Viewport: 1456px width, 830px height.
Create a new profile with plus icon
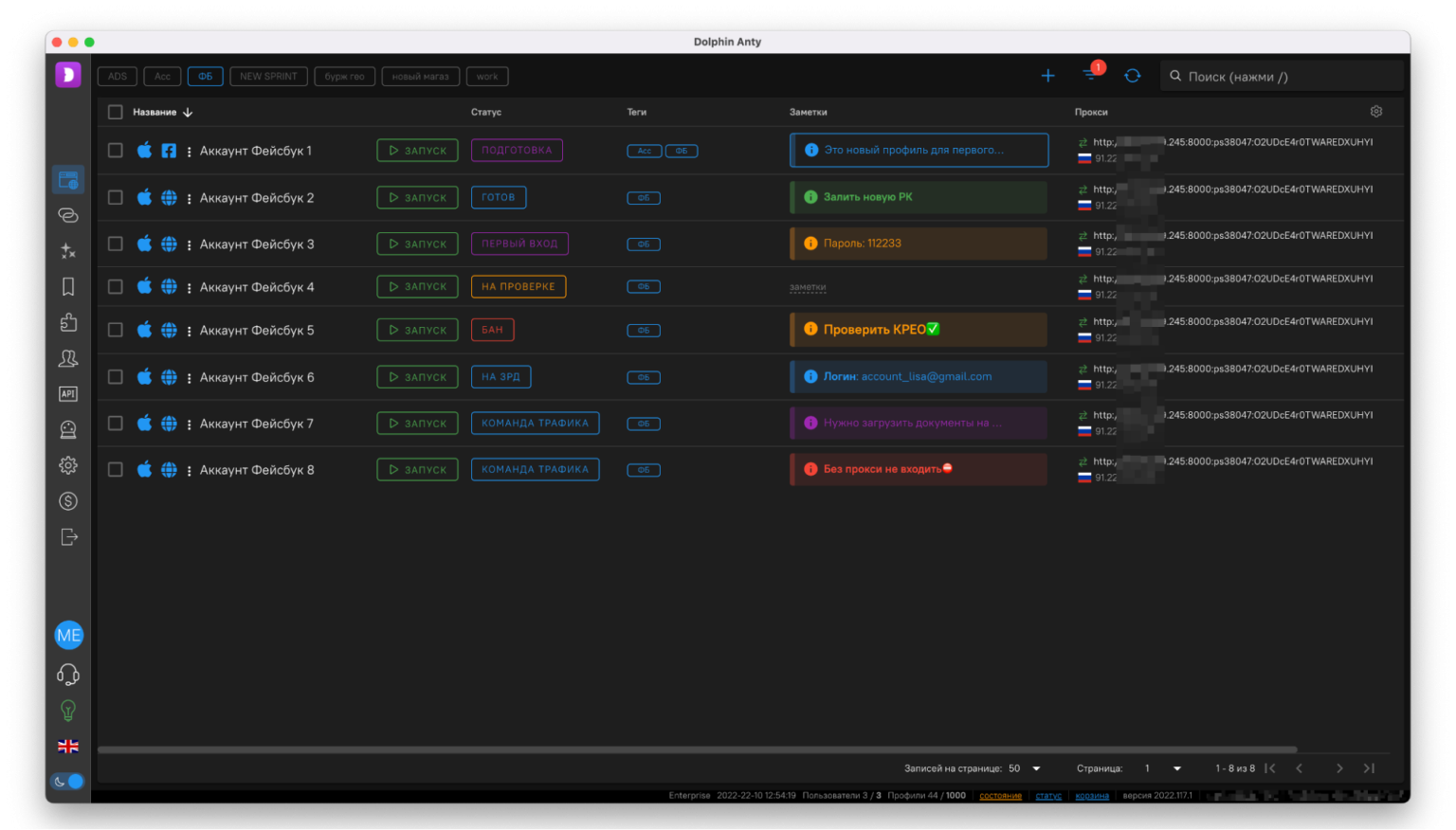click(x=1047, y=76)
